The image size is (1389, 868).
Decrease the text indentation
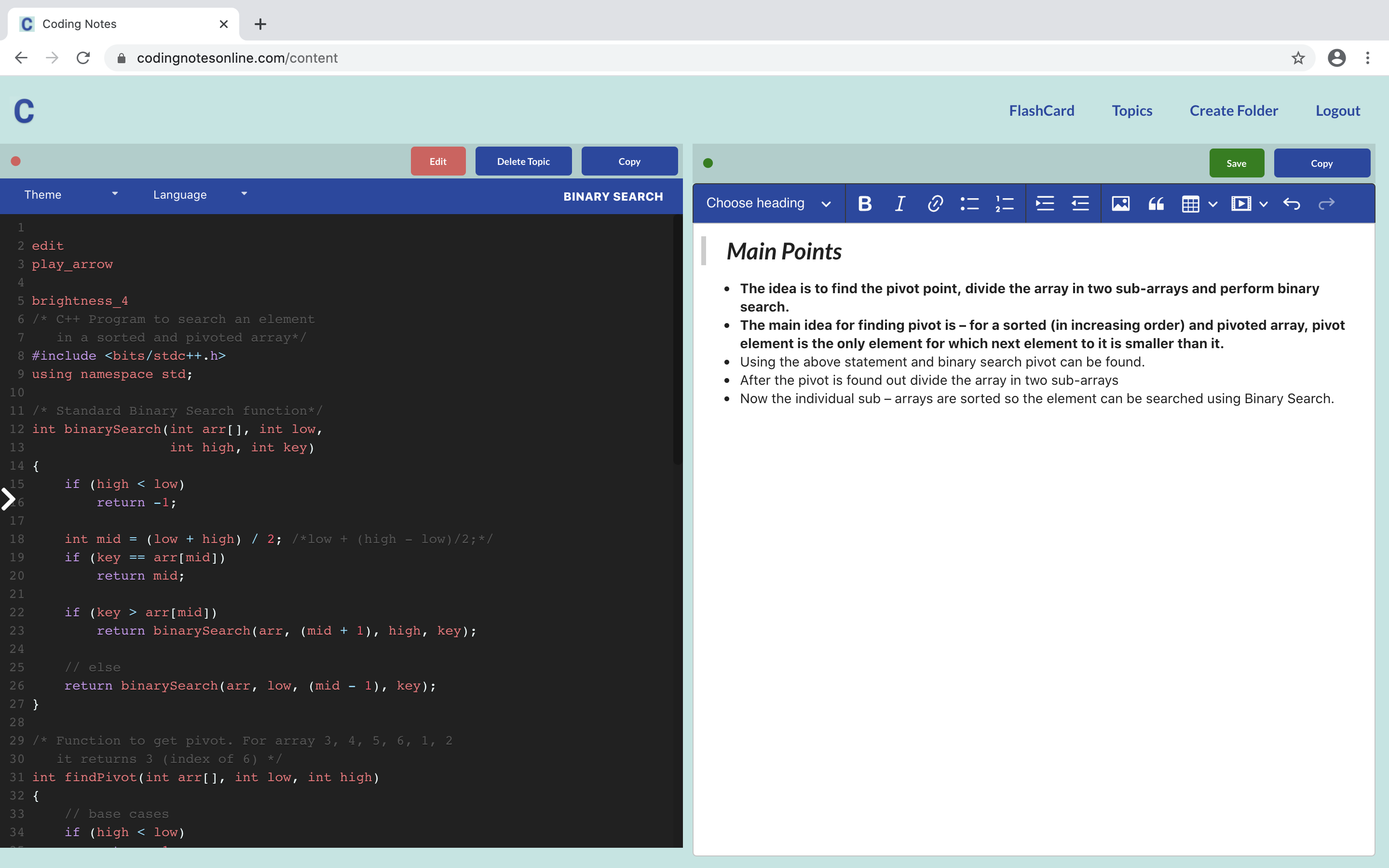[1080, 203]
